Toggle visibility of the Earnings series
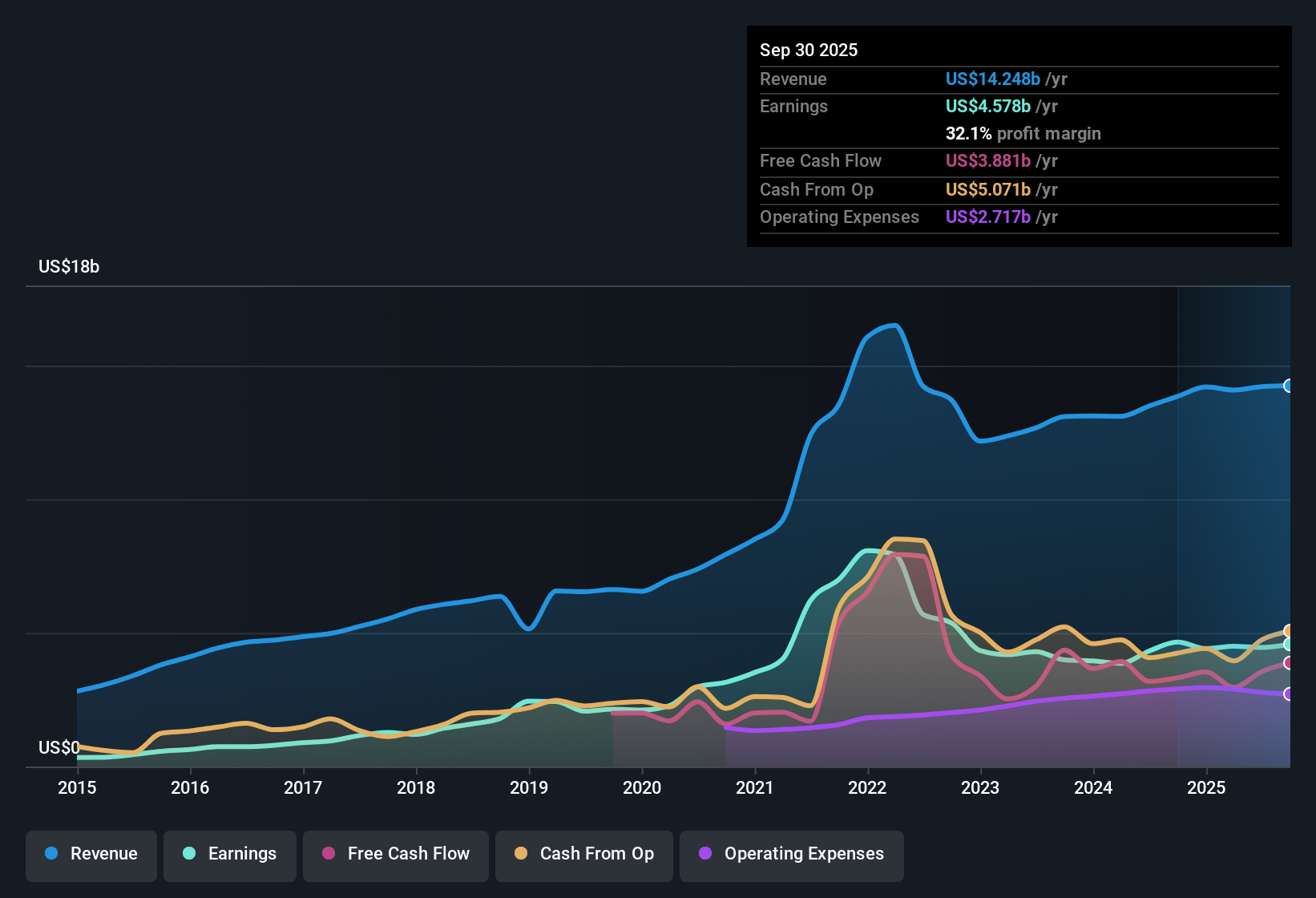This screenshot has width=1316, height=898. click(x=230, y=854)
